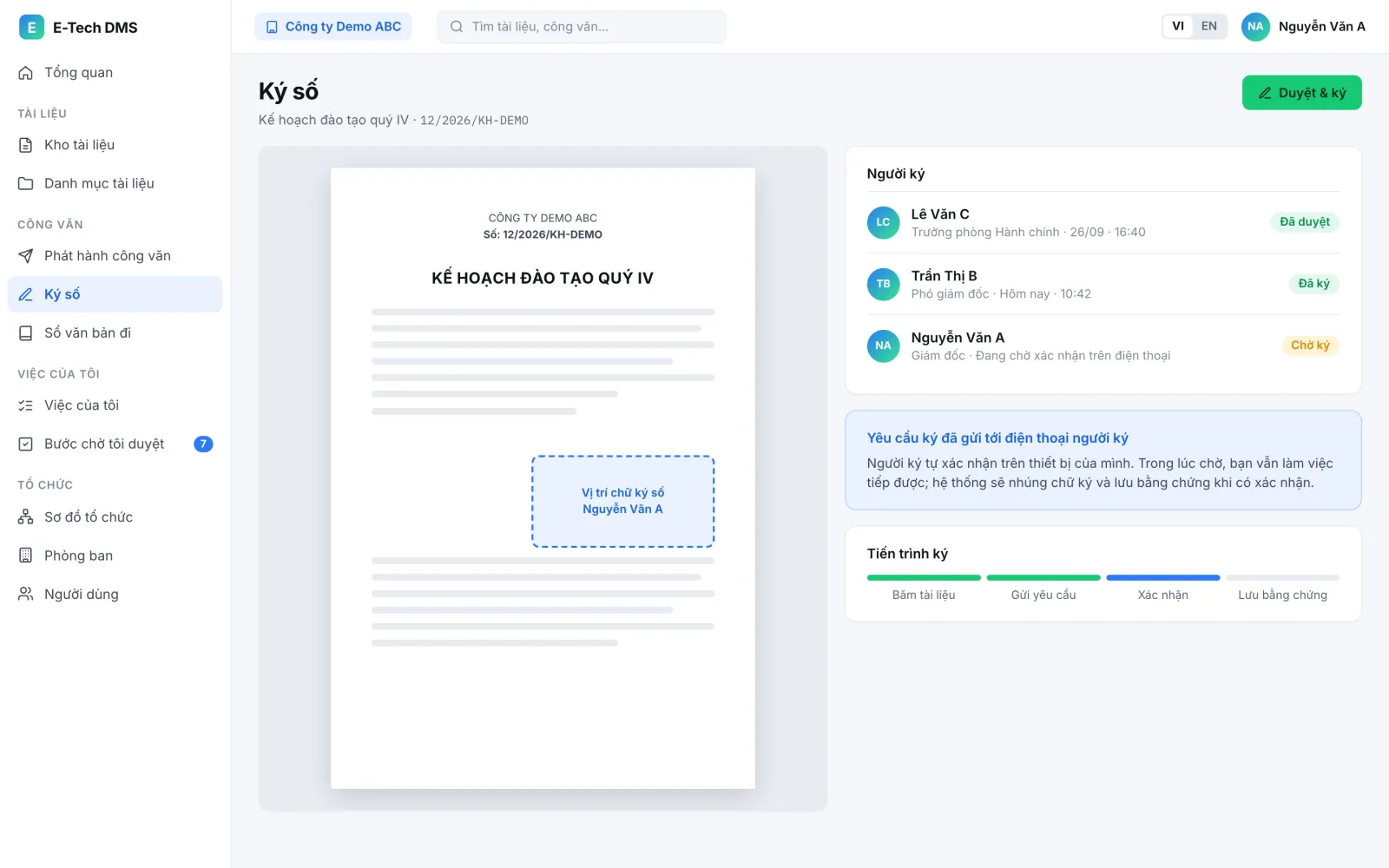The height and width of the screenshot is (868, 1389).
Task: Click the document icon for Kho tài liệu
Action: (x=26, y=145)
